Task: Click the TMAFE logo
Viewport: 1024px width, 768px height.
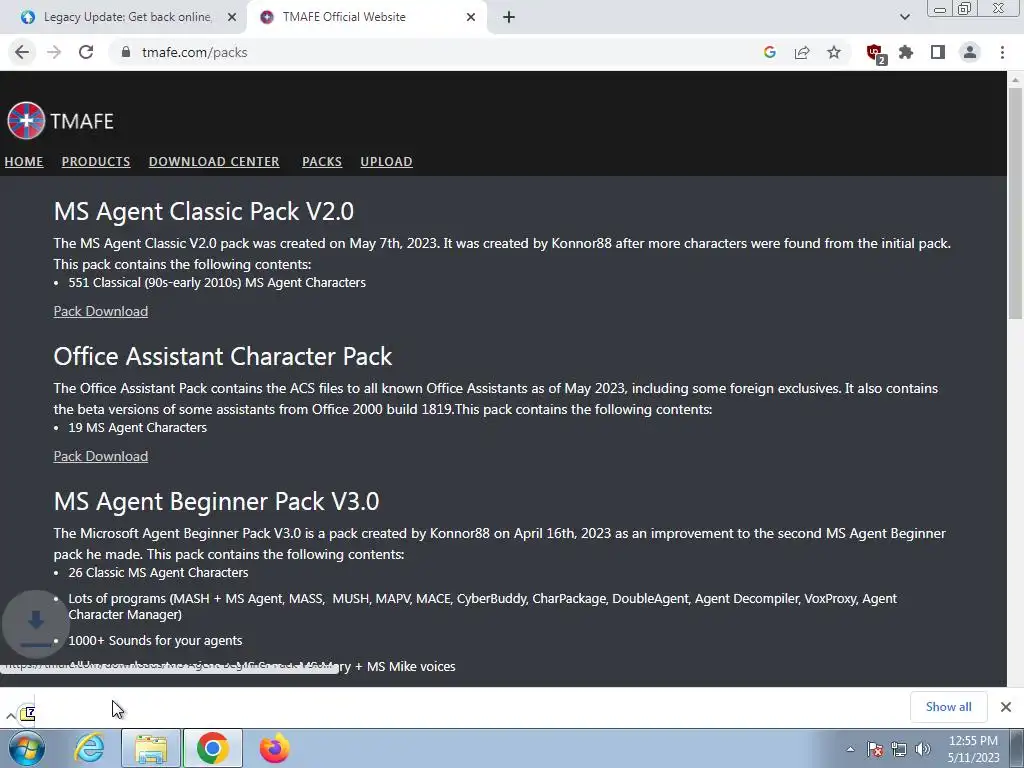Action: [60, 121]
